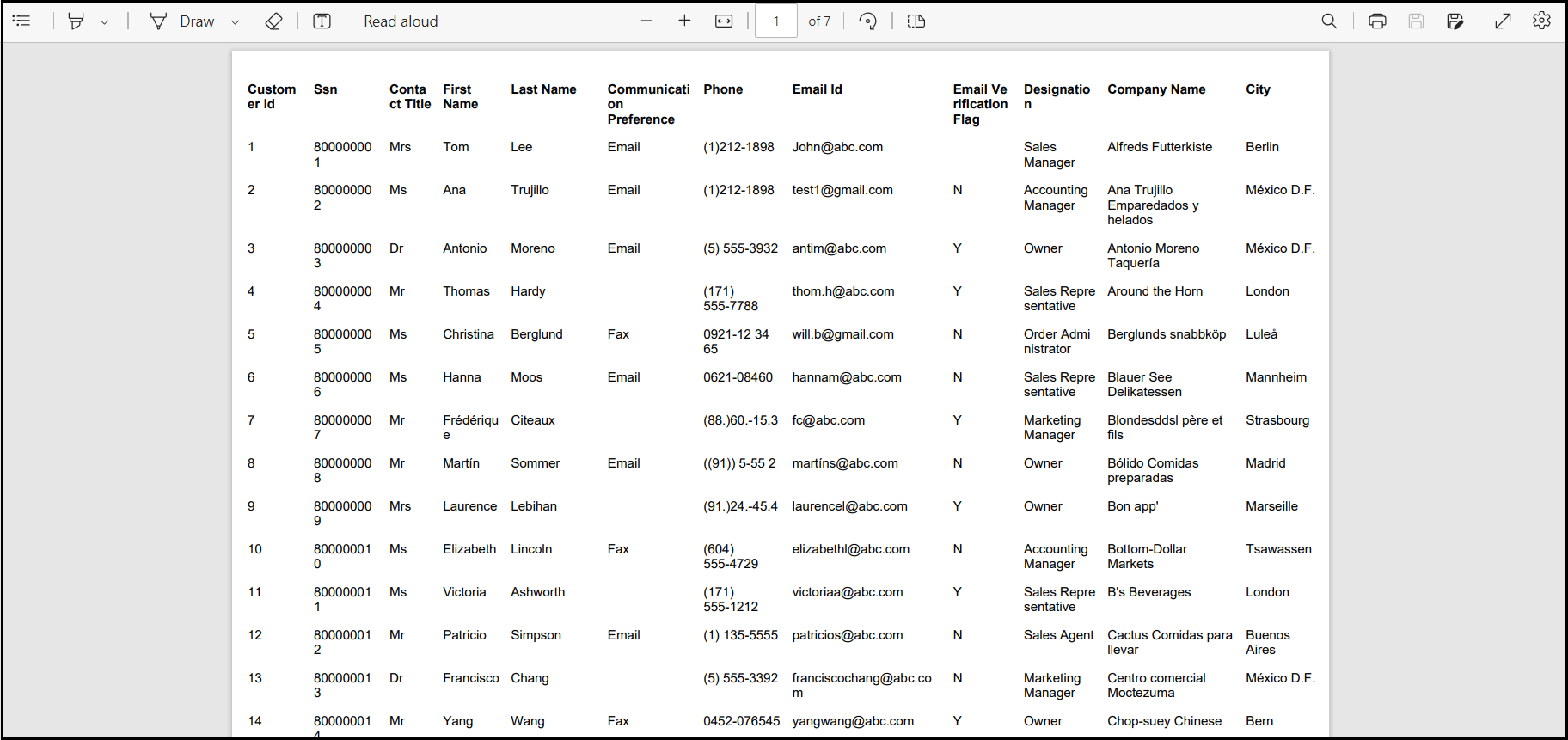Select the email John@abc.com
Image resolution: width=1568 pixels, height=740 pixels.
(837, 147)
